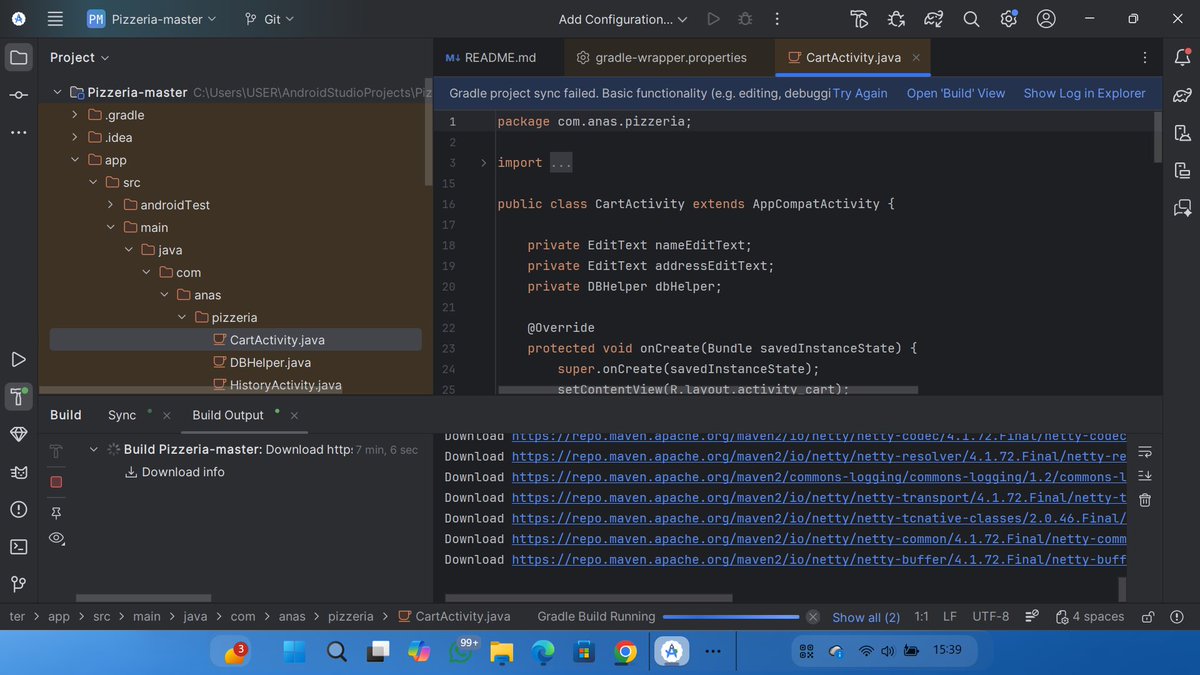Screen dimensions: 1200x675
Task: Open the Notifications bell panel
Action: (x=1182, y=58)
